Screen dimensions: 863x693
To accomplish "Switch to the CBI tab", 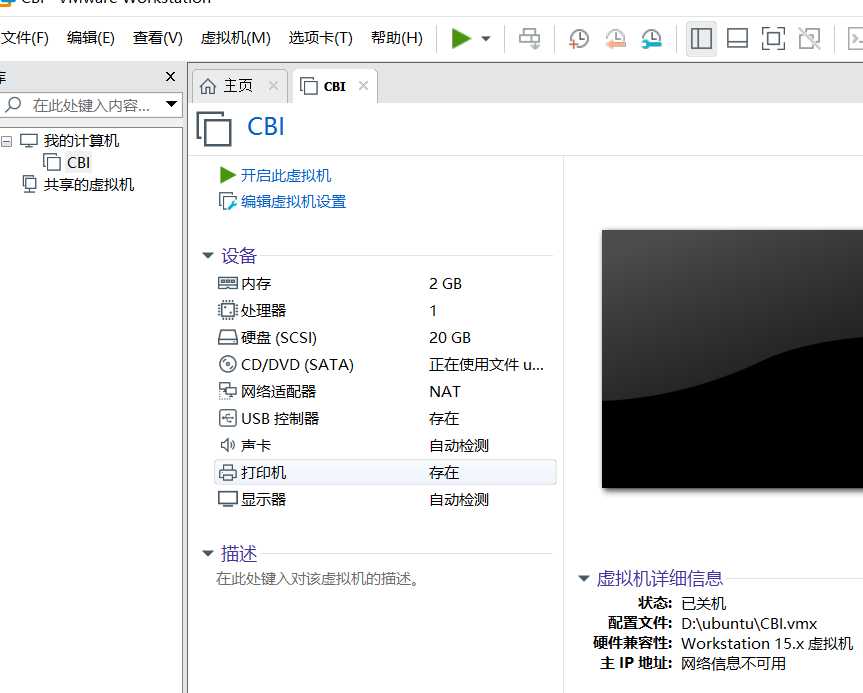I will click(x=334, y=86).
